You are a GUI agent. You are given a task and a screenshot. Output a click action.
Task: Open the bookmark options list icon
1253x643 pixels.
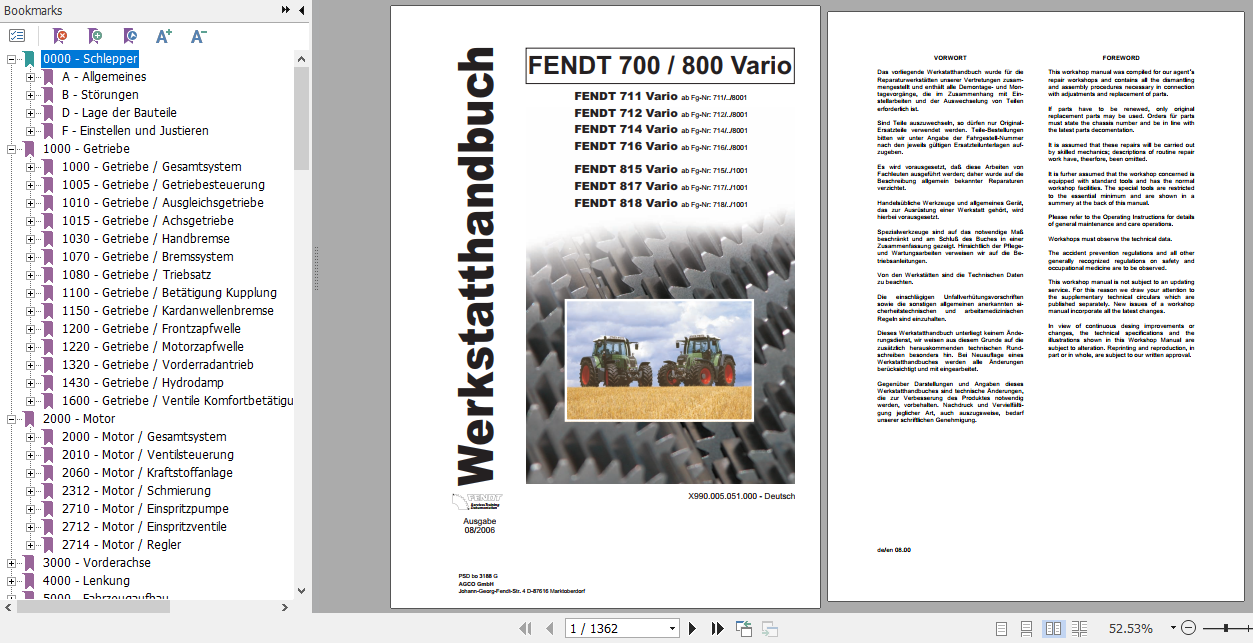pyautogui.click(x=17, y=36)
